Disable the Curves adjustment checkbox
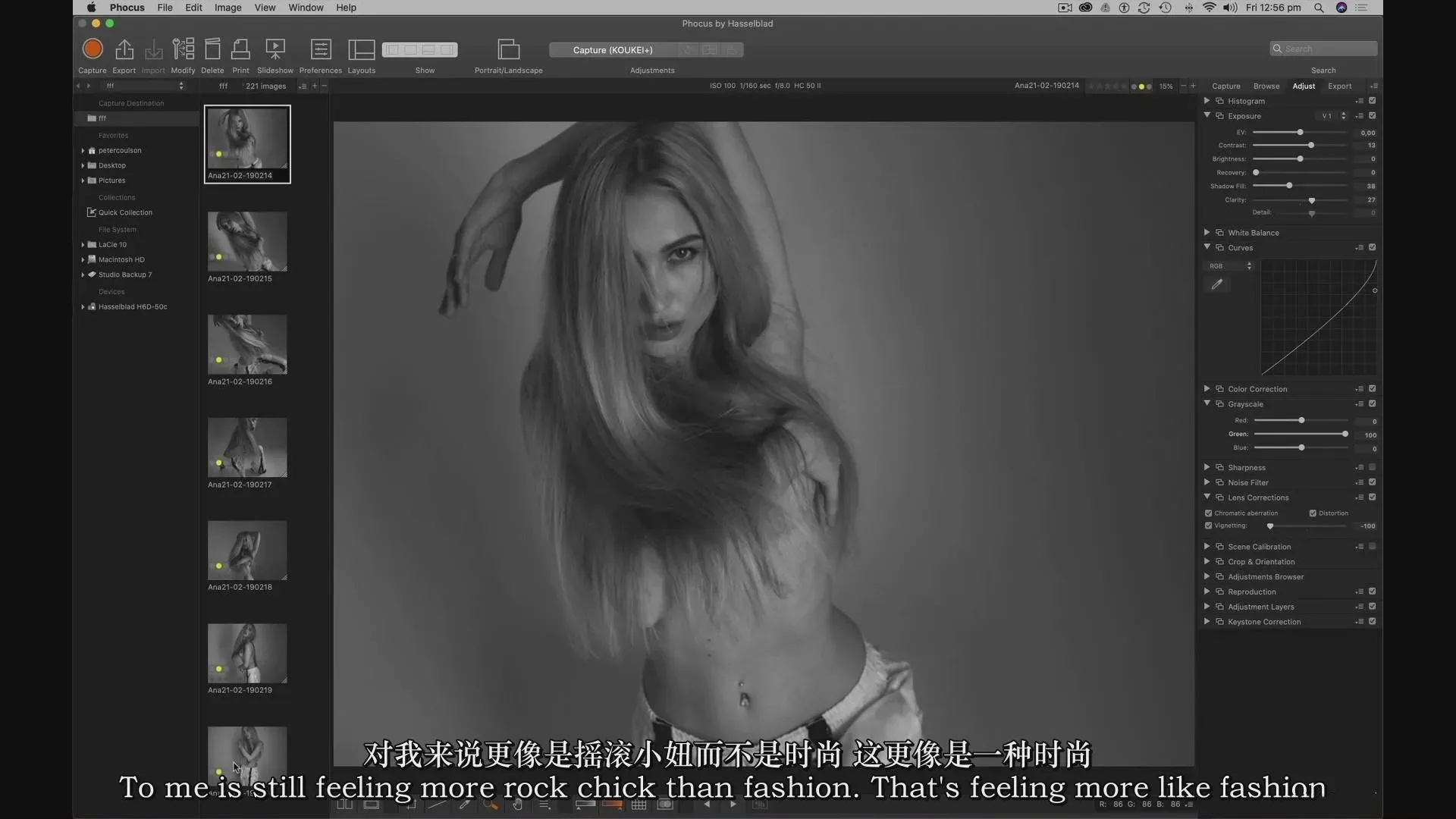Screen dimensions: 1456x819 point(1372,248)
